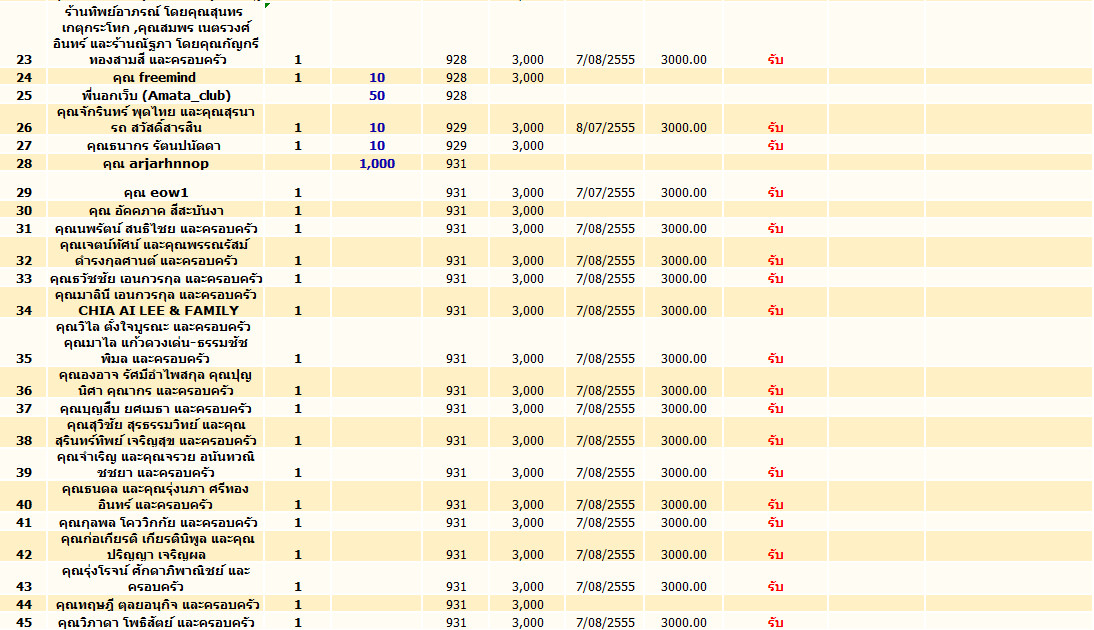Click date 8/07/2555 in row 26
The height and width of the screenshot is (630, 1094).
coord(606,128)
